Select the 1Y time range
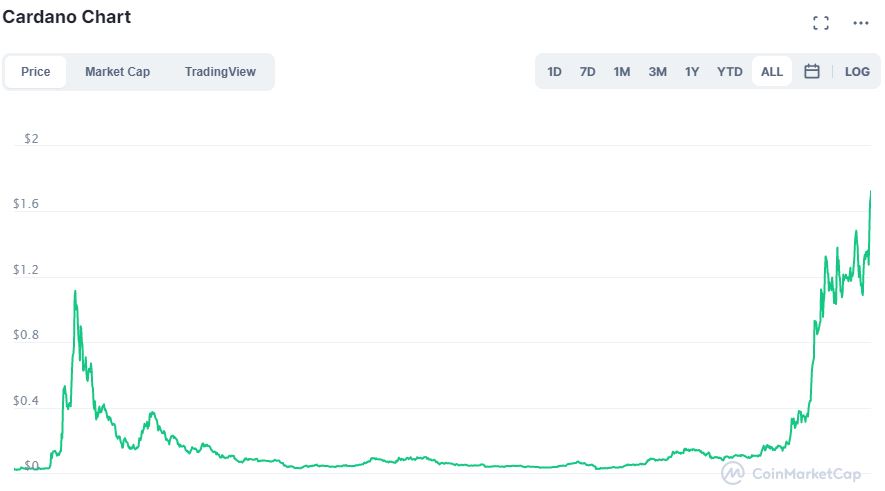 coord(692,72)
